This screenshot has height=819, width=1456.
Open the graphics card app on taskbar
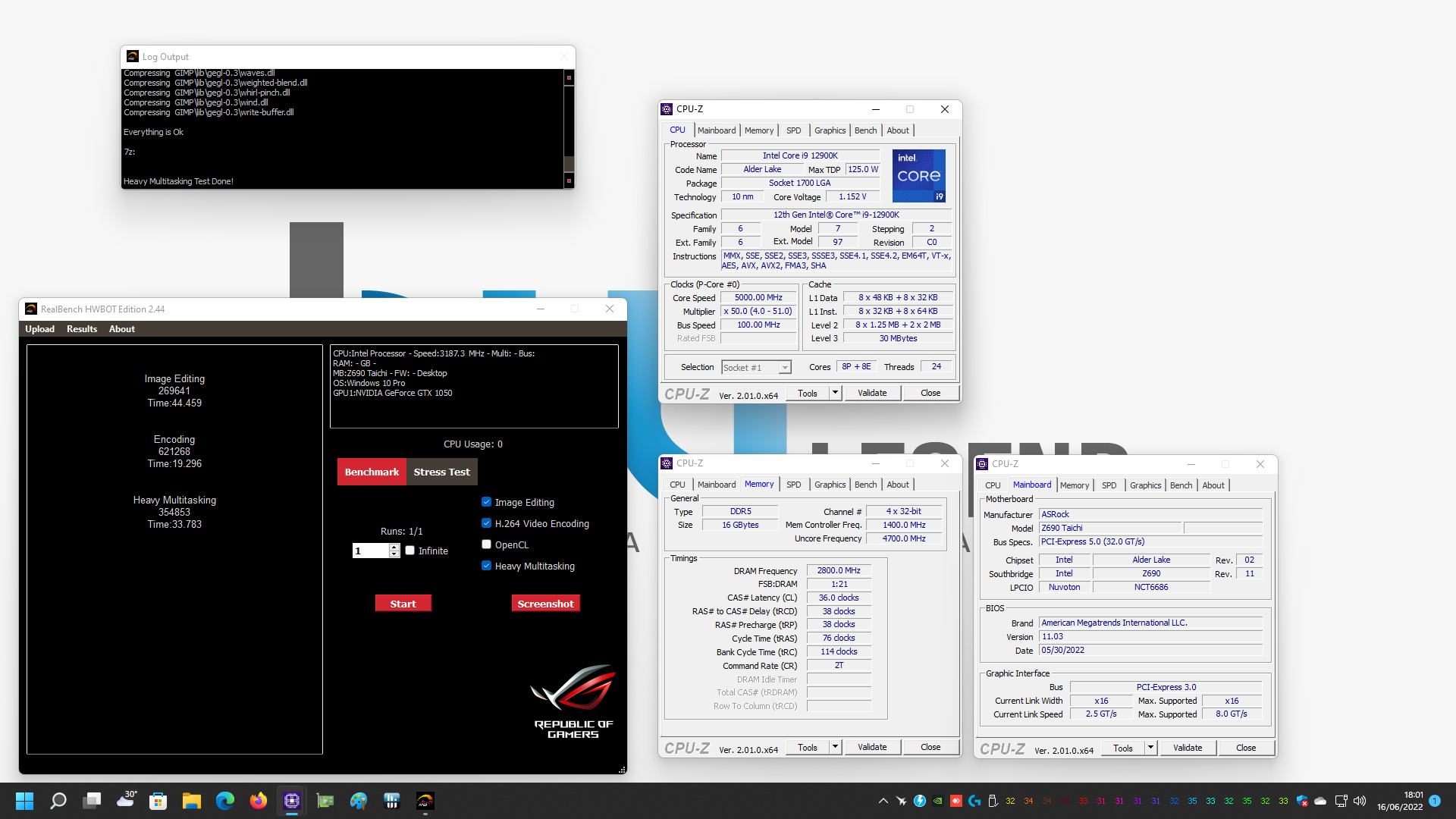325,801
